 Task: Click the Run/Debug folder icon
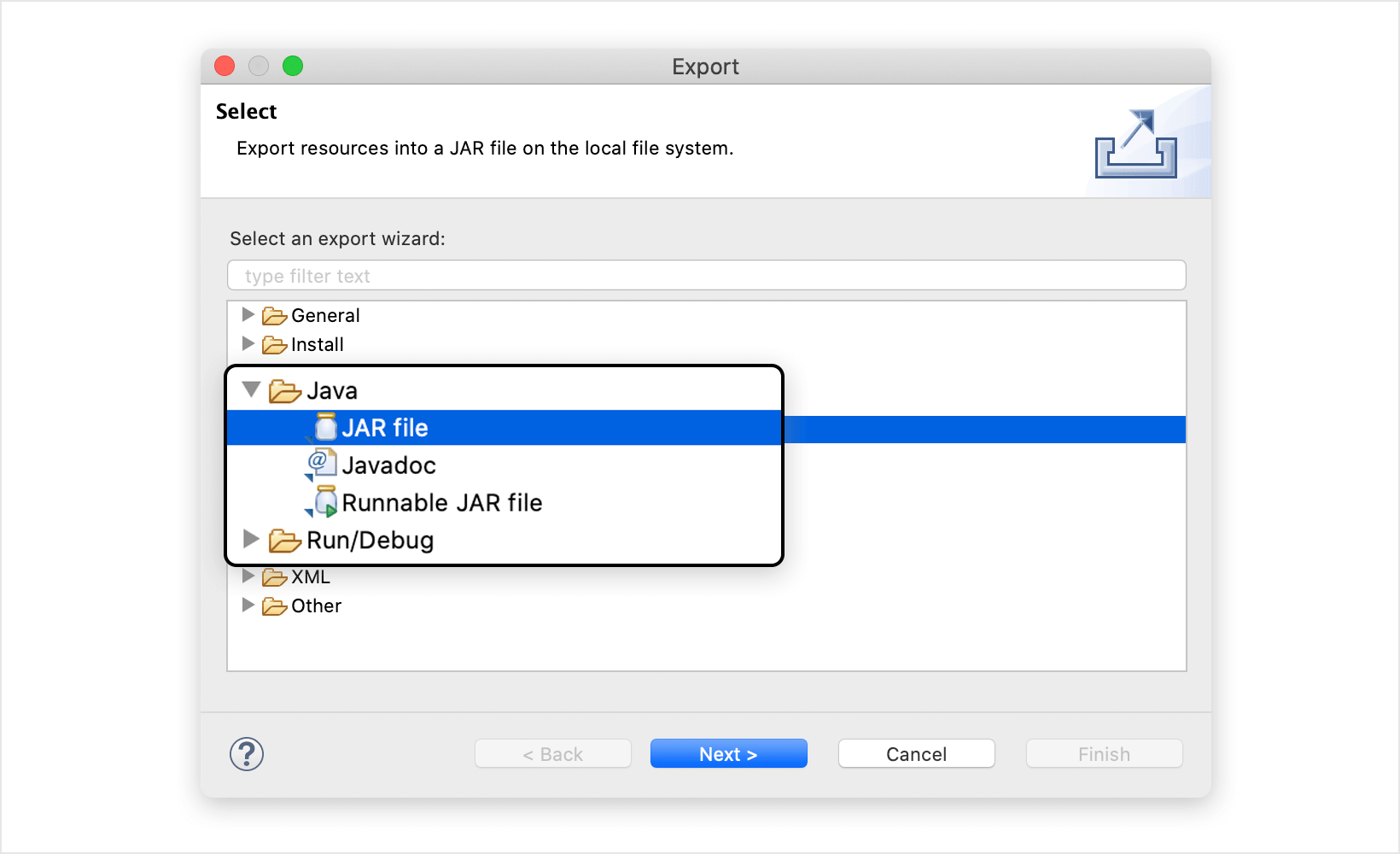pos(285,541)
